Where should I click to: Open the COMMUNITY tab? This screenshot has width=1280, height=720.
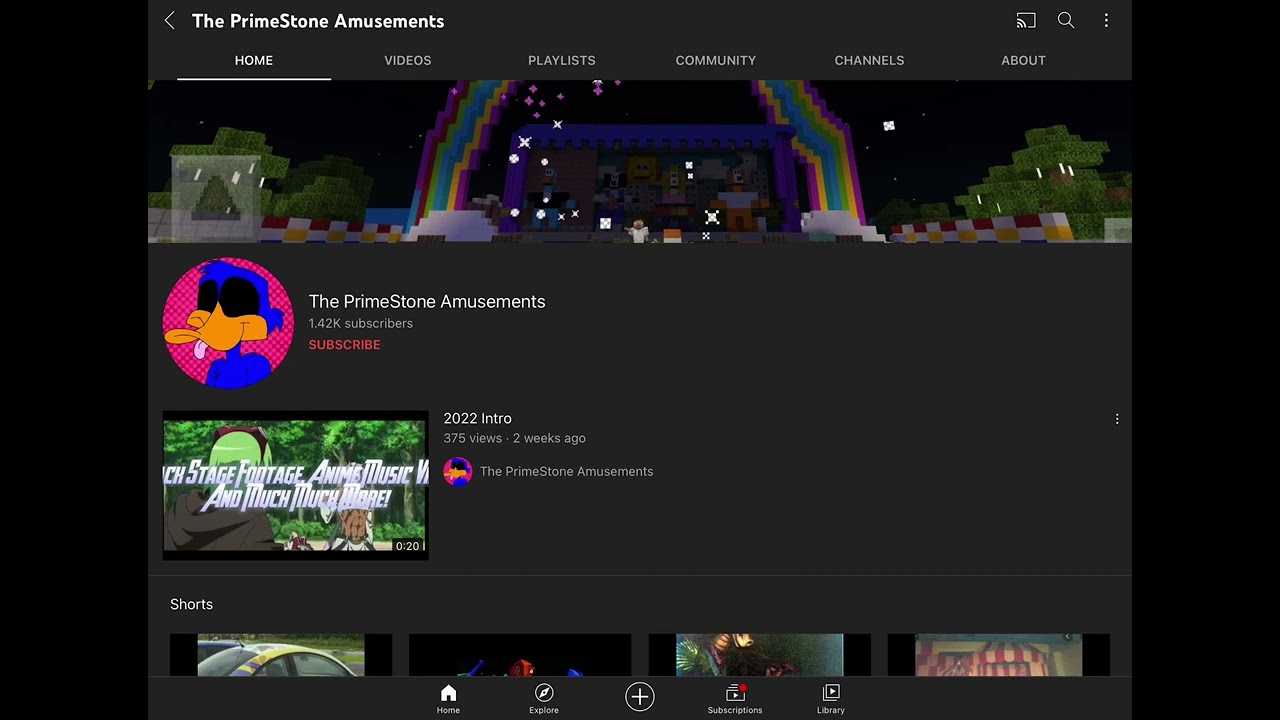pos(716,60)
